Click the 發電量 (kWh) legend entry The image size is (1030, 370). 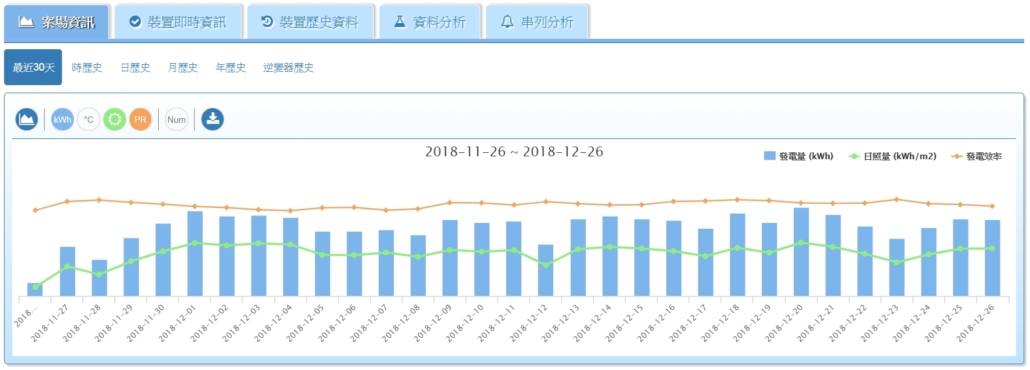798,156
